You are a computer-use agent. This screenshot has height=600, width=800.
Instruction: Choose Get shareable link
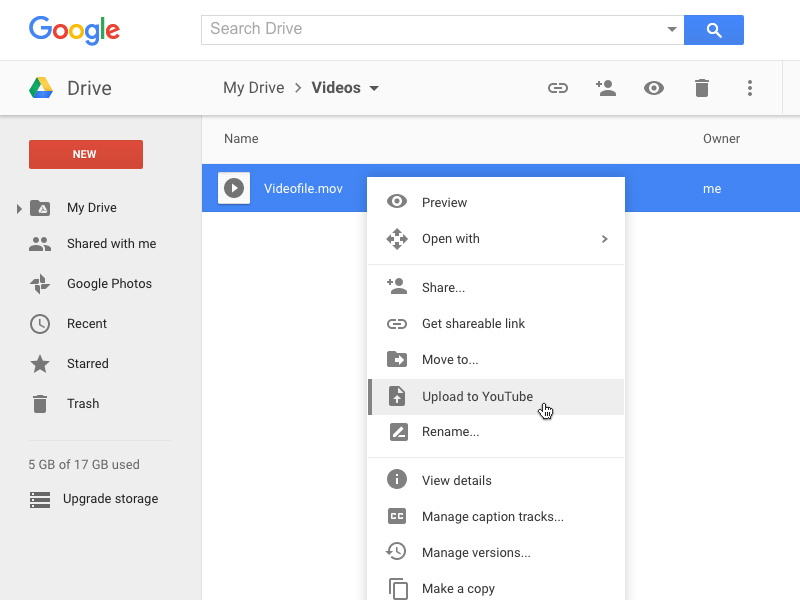496,323
